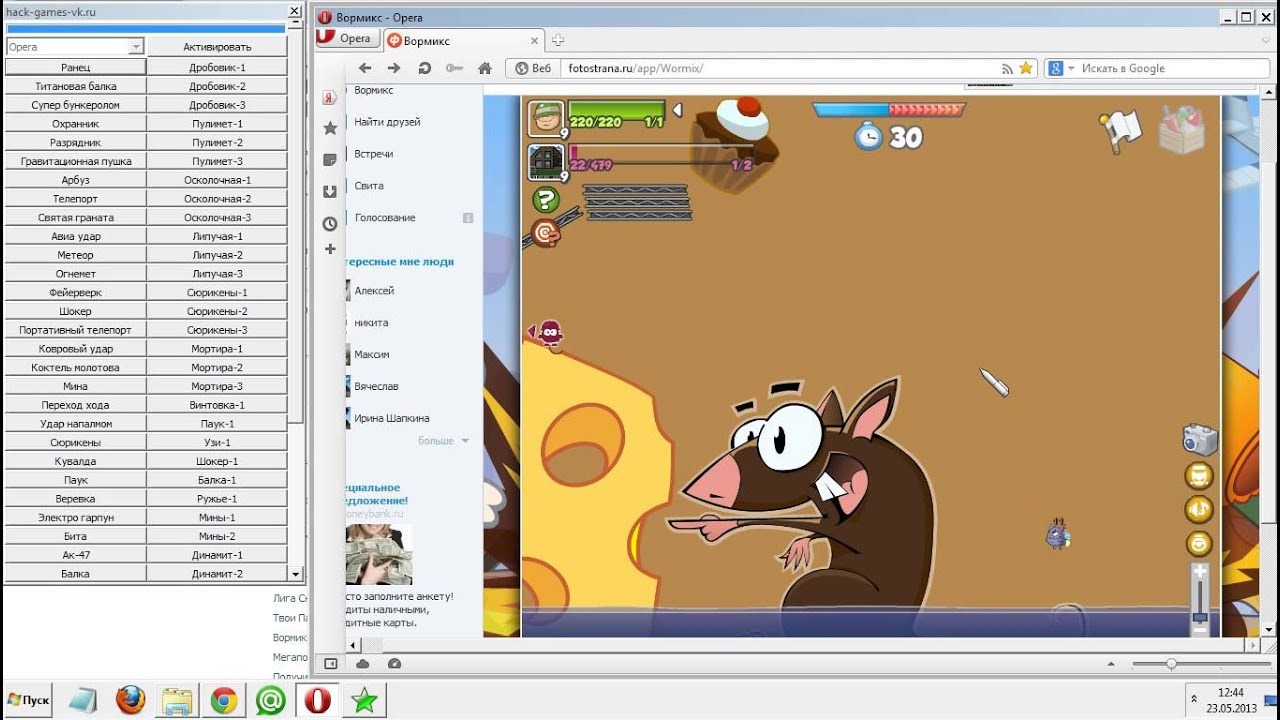This screenshot has height=720, width=1280.
Task: Open the Mail.ru agent taskbar icon
Action: click(x=270, y=701)
